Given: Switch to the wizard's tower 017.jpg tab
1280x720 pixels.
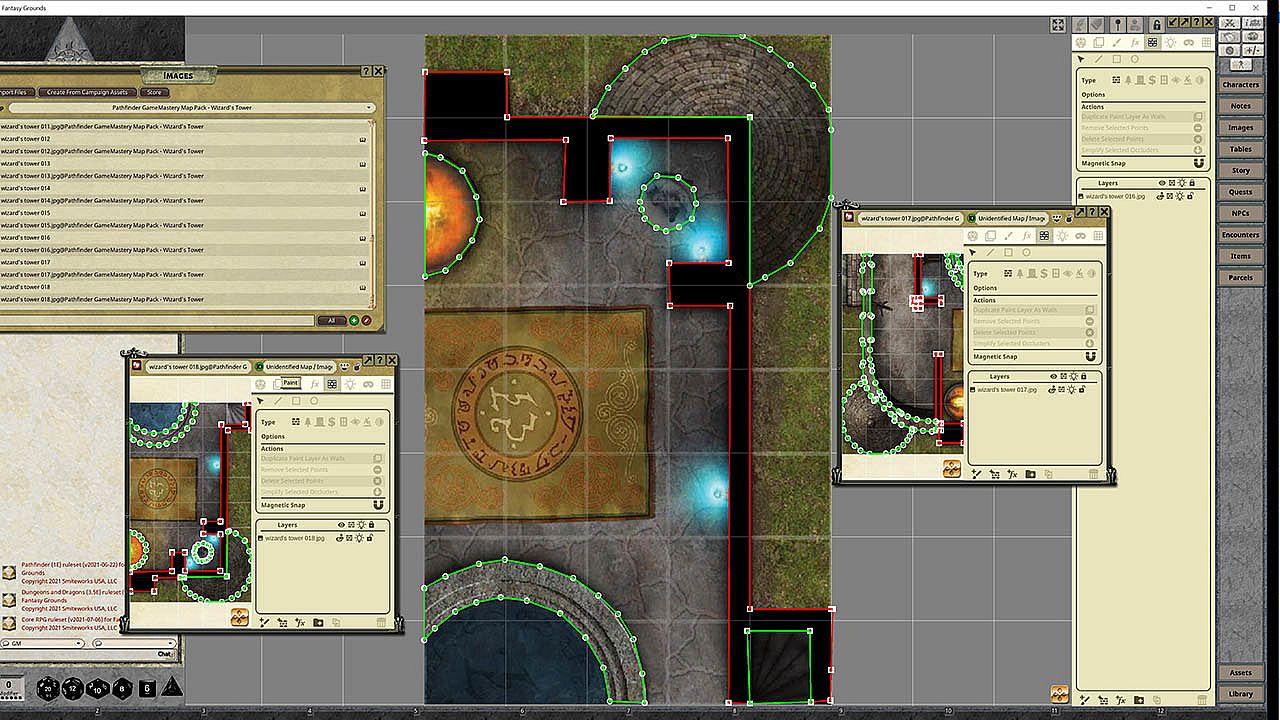Looking at the screenshot, I should [x=909, y=218].
